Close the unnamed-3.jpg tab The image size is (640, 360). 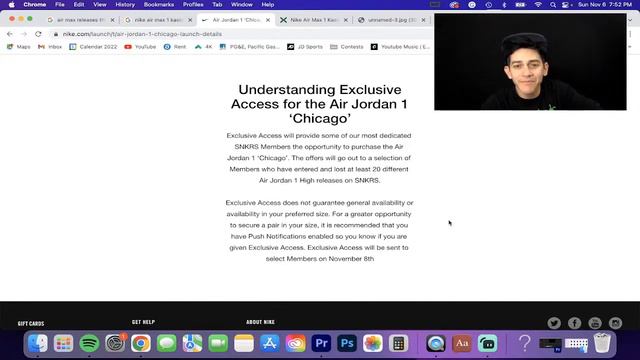pyautogui.click(x=423, y=20)
